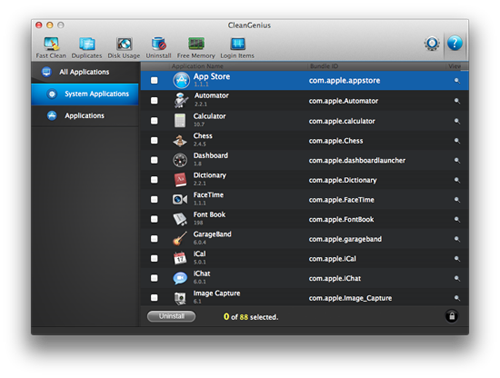
Task: Click the lock icon at bottom right
Action: [452, 316]
